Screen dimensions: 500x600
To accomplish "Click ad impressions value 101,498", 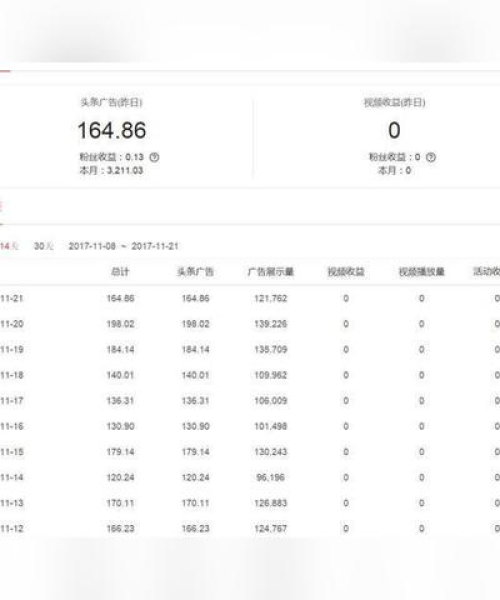I will click(x=270, y=426).
